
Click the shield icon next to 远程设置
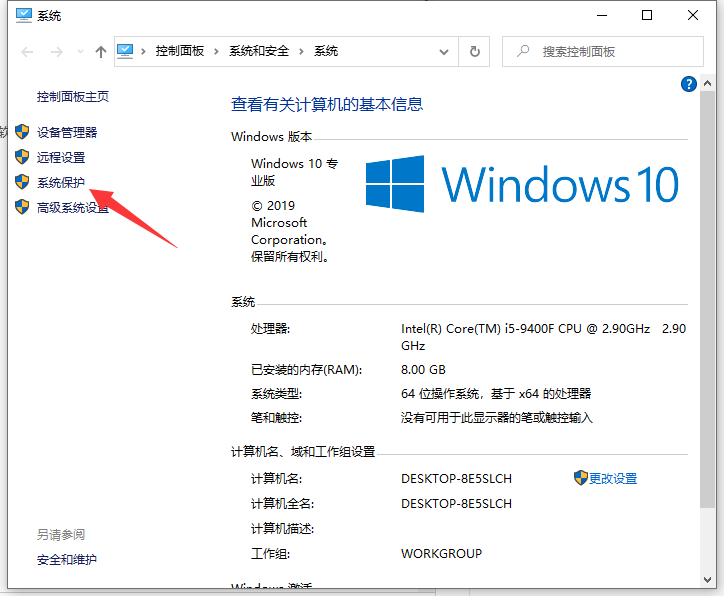click(x=22, y=157)
